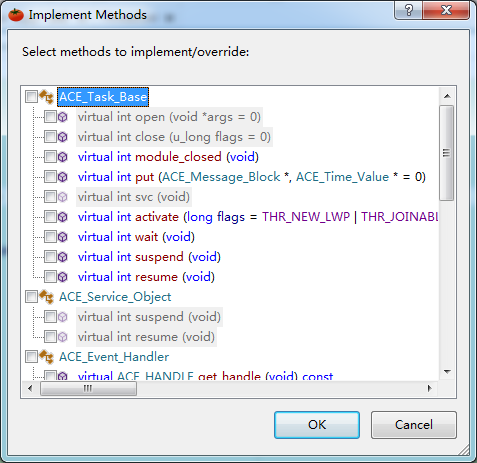Tick the checkbox for ACE_Task_Base

(x=31, y=97)
